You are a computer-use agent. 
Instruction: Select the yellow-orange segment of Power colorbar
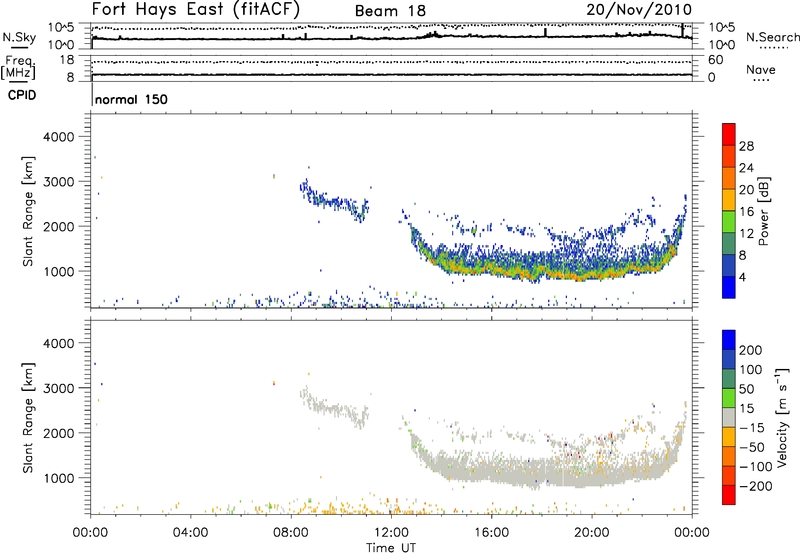pos(729,199)
